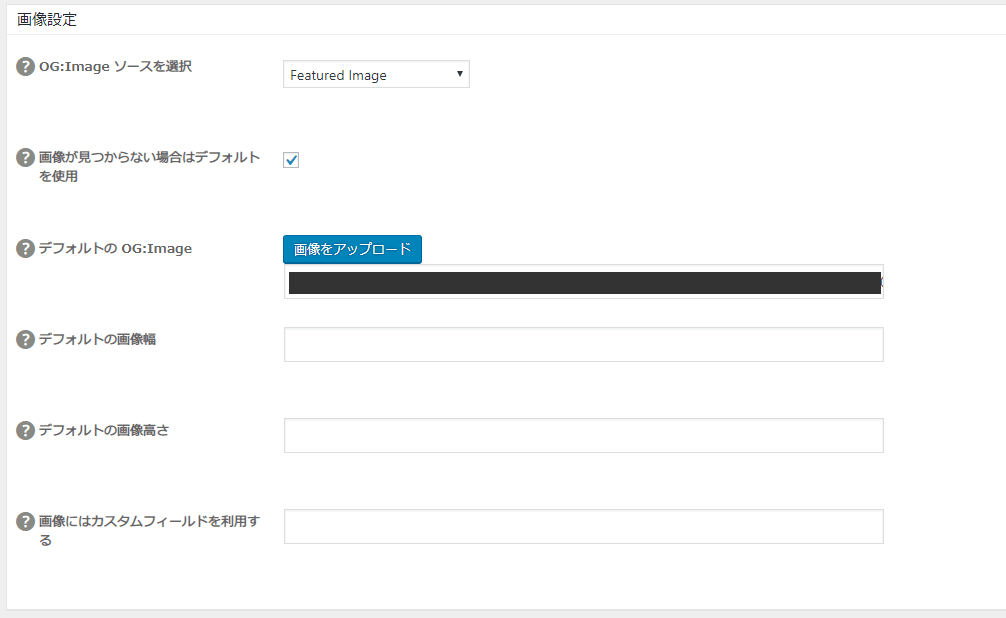This screenshot has width=1006, height=618.
Task: Click help icon beside 画像が見つからない場合はデフォルトを使用
Action: 26,158
